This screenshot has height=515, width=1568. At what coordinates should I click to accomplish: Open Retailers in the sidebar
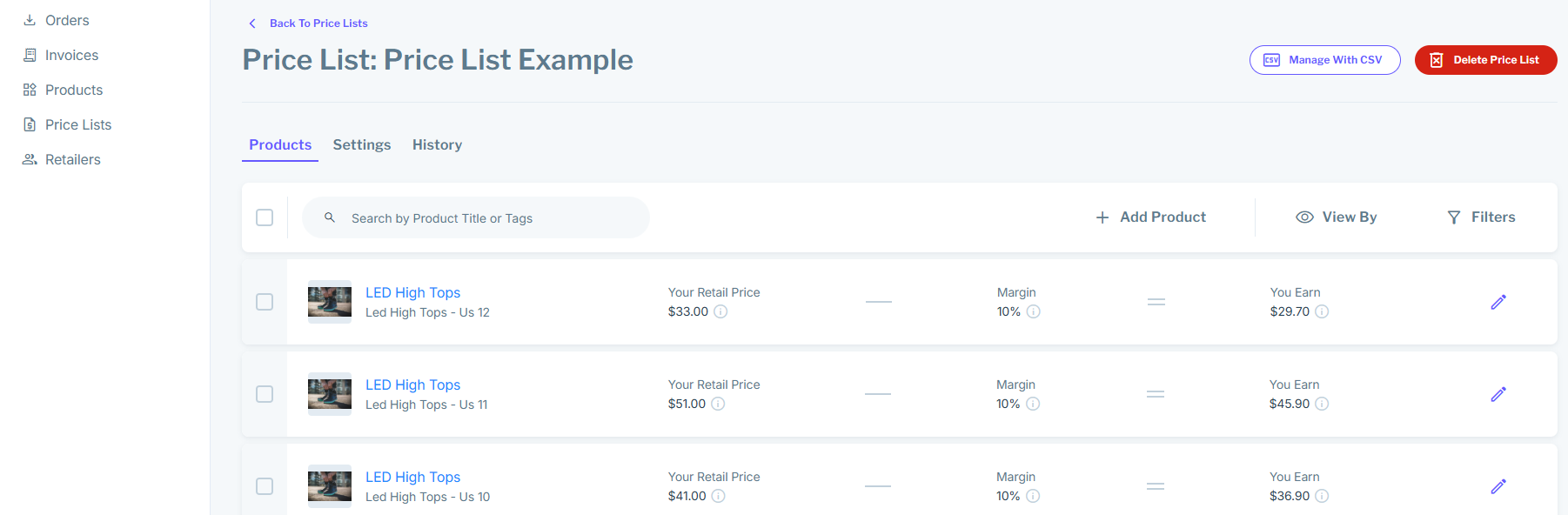pyautogui.click(x=73, y=159)
